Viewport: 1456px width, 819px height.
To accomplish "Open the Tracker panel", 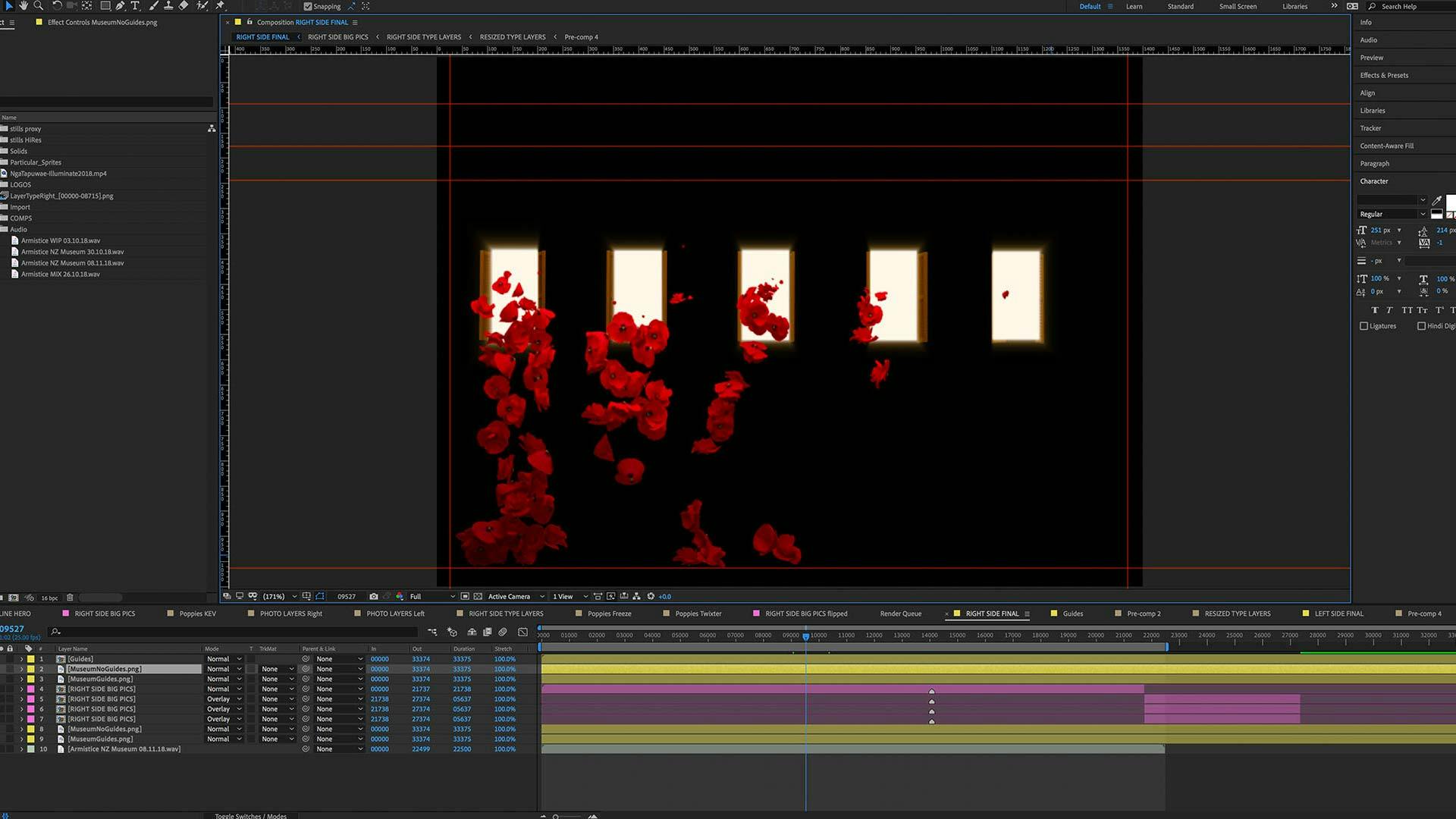I will point(1370,128).
